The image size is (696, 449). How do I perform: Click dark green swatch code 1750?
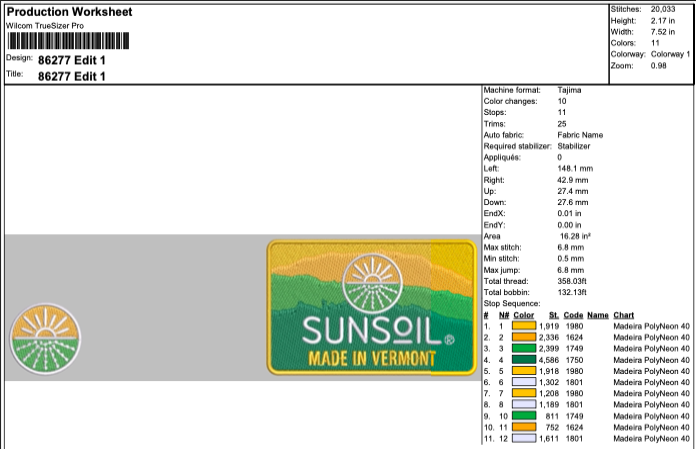click(x=524, y=360)
